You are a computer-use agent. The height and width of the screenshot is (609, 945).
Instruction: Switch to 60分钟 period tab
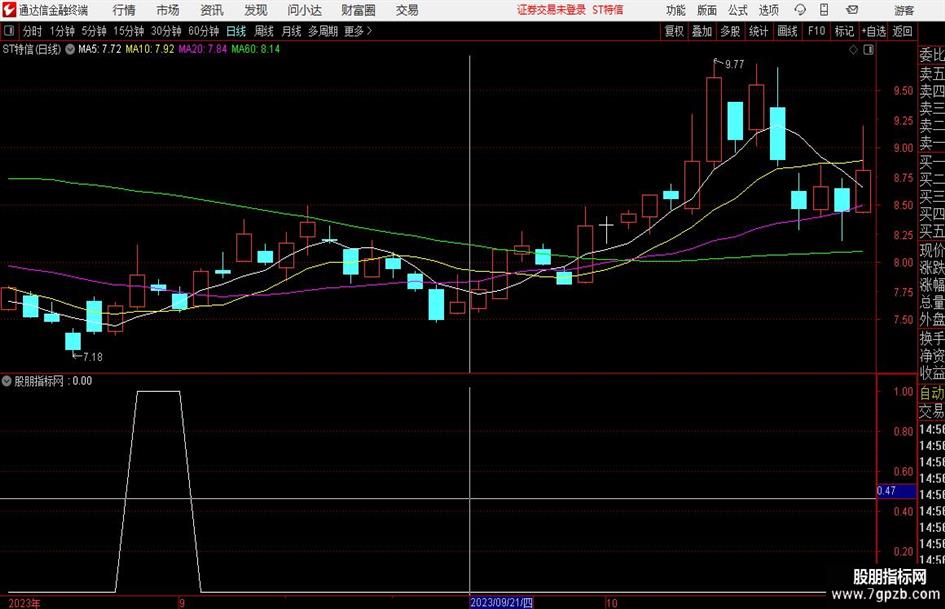pos(204,31)
